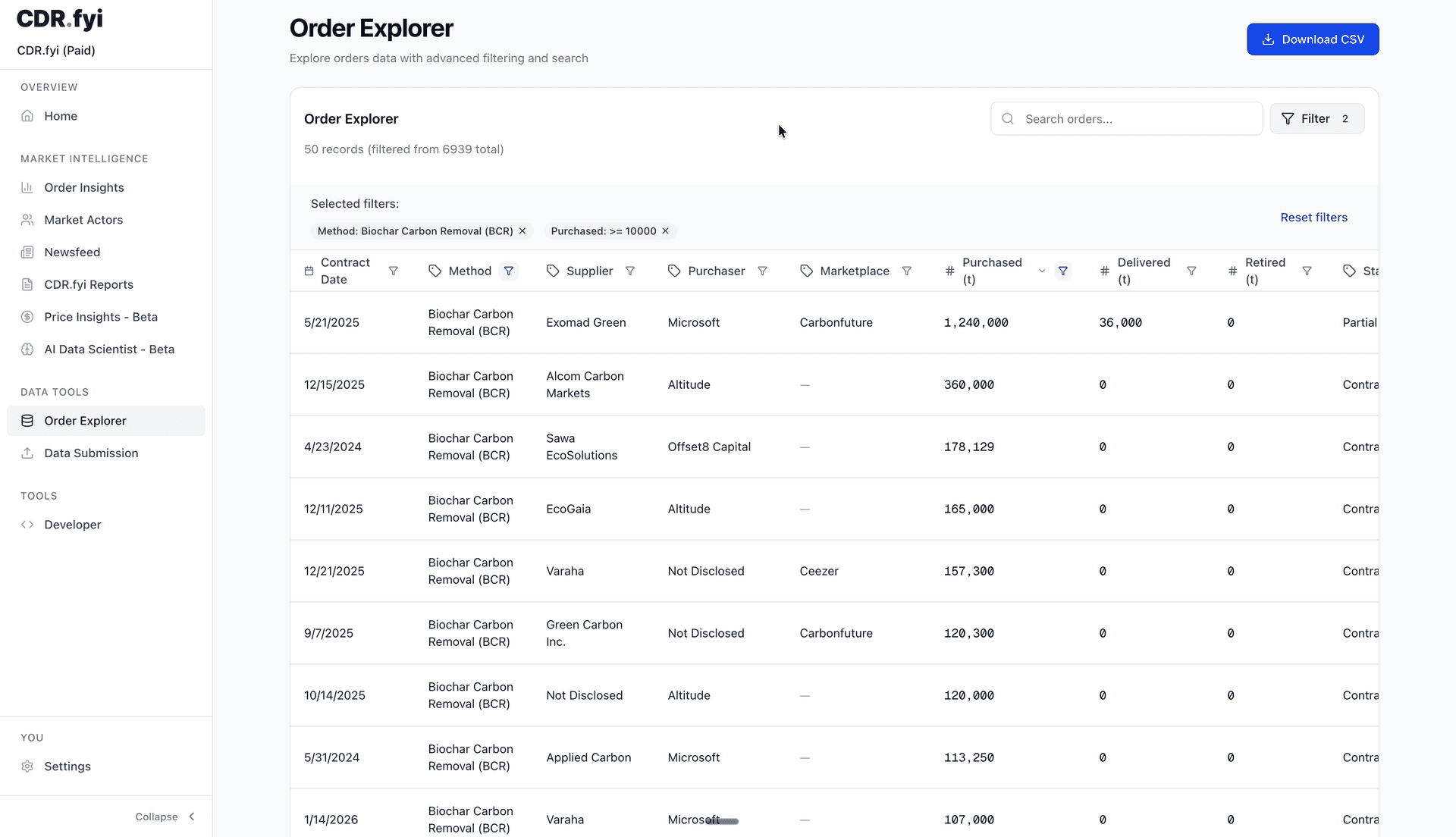Click the Delivered (t) column filter funnel
Screen dimensions: 1456x837
[x=1191, y=271]
